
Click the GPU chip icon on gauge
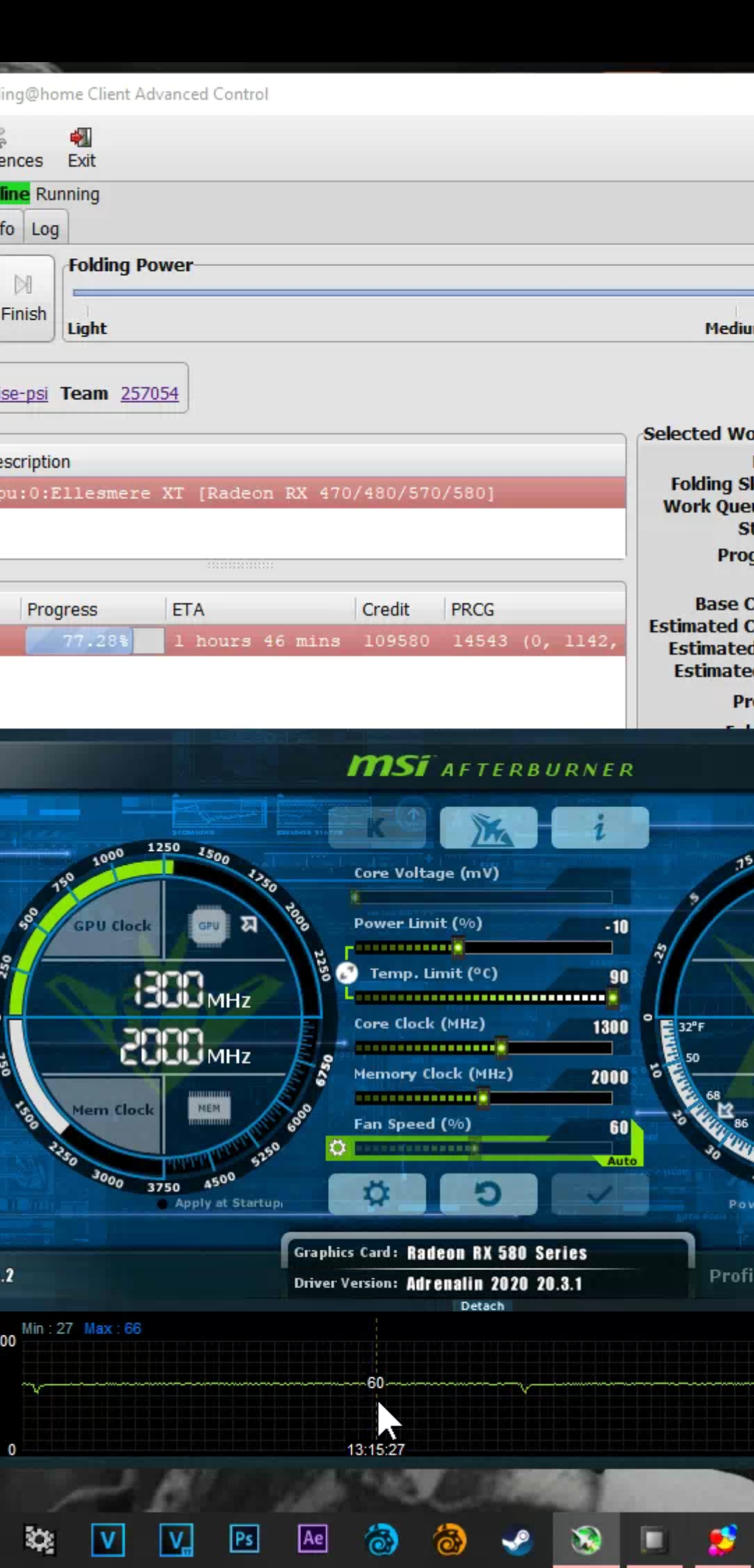pos(209,926)
